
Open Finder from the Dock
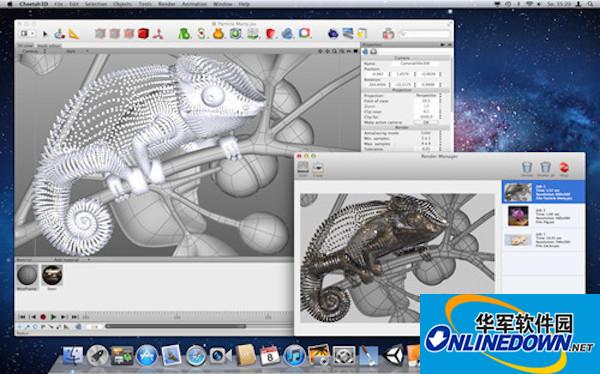[x=73, y=356]
